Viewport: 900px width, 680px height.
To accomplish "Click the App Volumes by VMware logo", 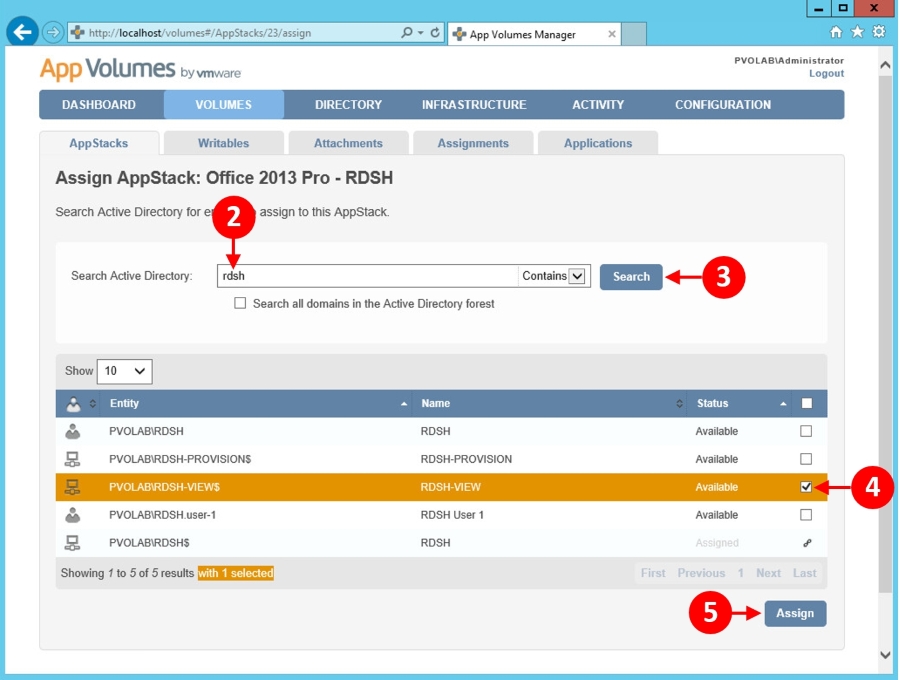I will click(x=141, y=69).
